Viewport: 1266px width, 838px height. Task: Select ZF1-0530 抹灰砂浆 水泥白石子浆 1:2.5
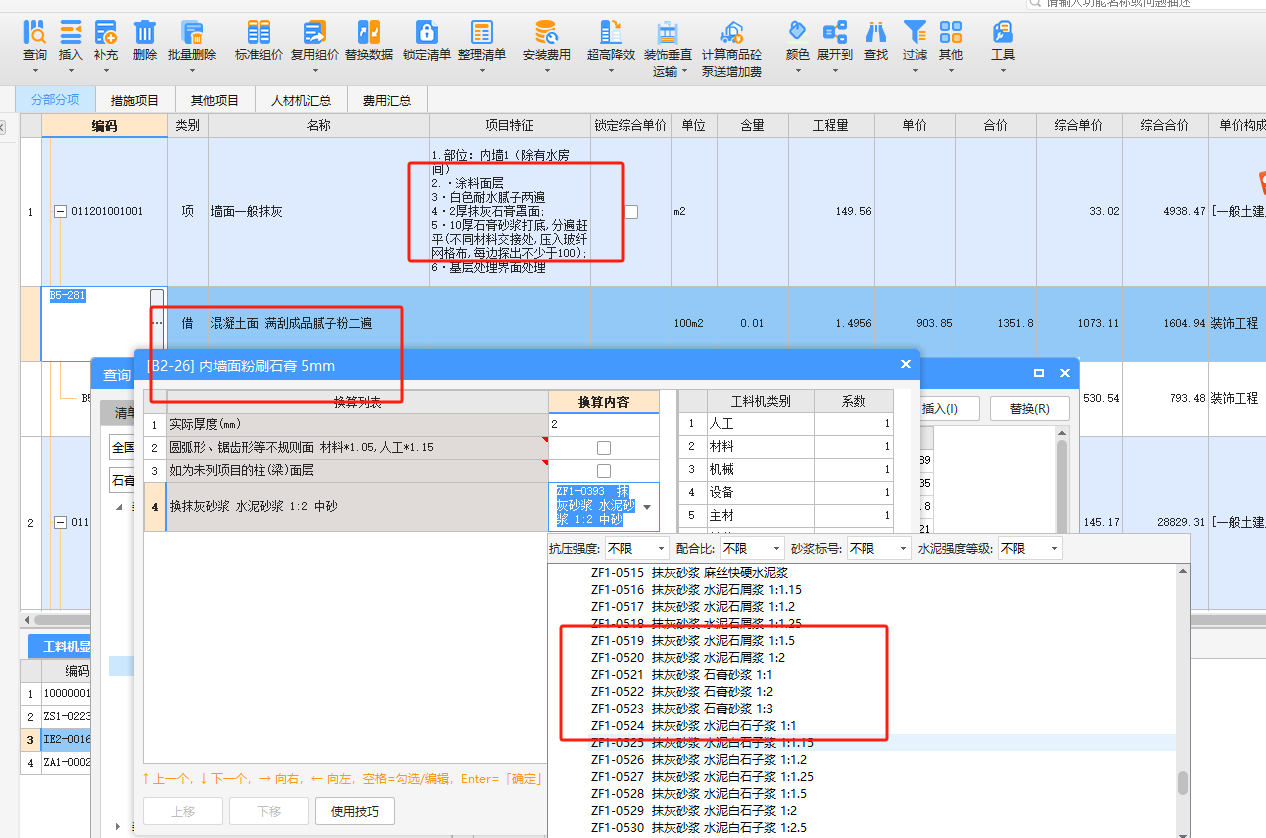click(x=699, y=828)
